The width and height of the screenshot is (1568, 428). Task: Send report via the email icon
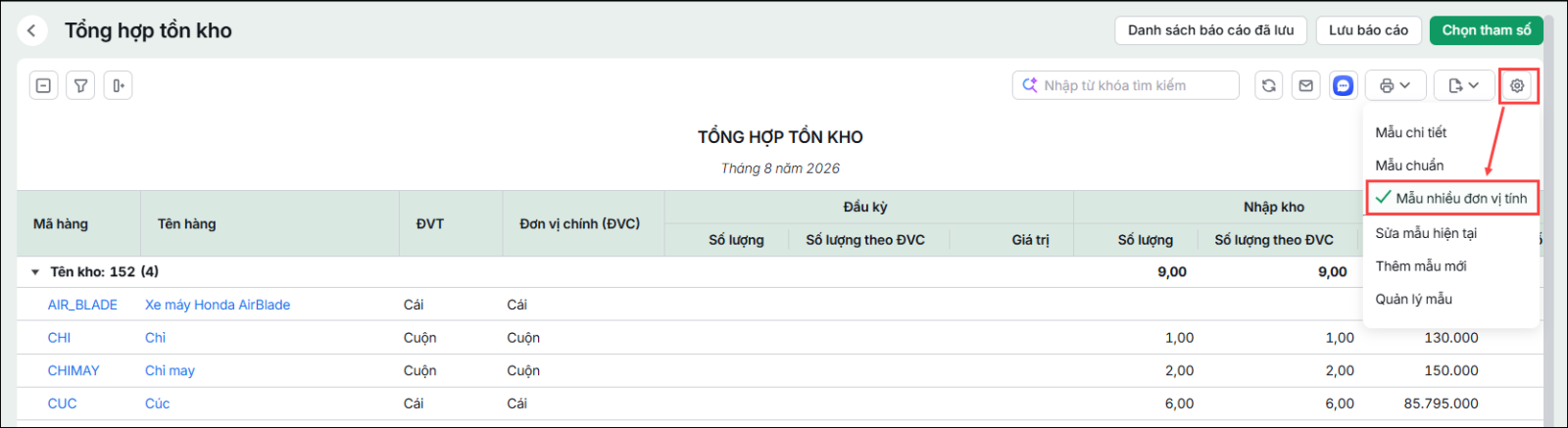point(1306,85)
